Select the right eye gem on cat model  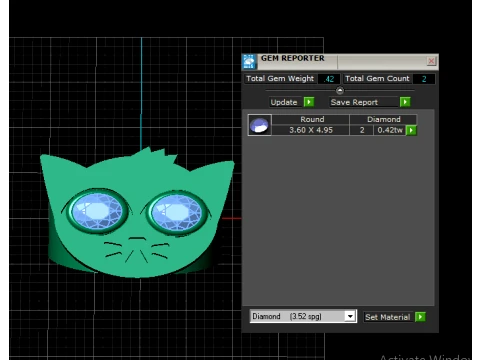point(176,213)
